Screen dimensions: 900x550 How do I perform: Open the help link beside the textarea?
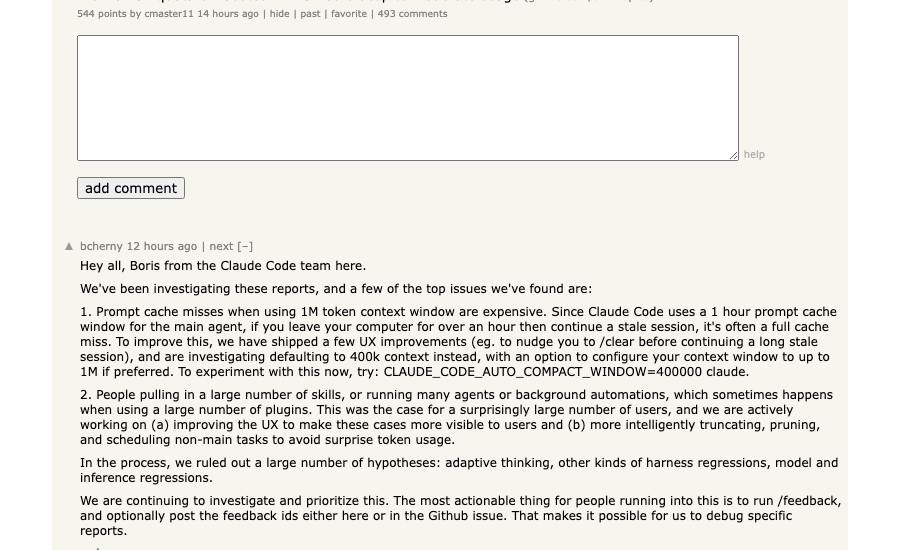point(754,155)
